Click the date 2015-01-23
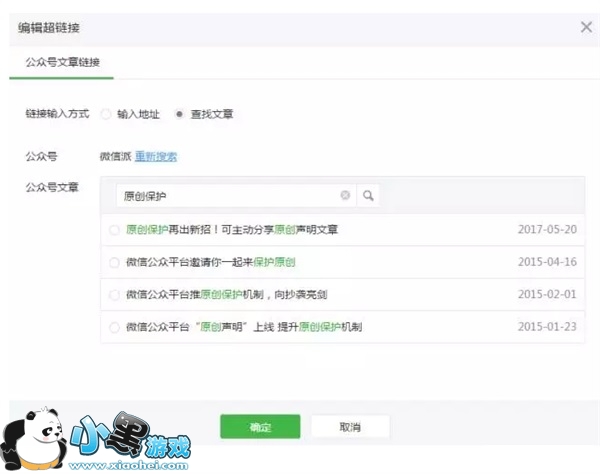The width and height of the screenshot is (600, 474). click(547, 327)
